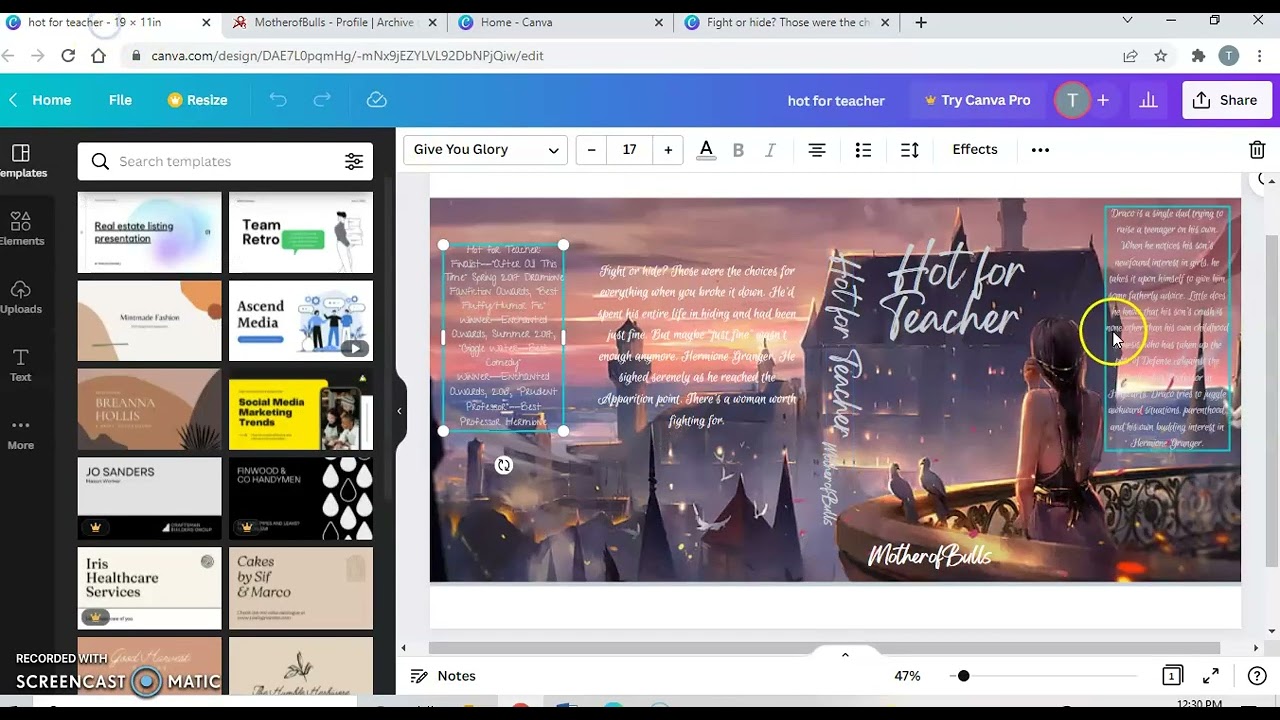Select the Breanna Hollis template
The image size is (1280, 720).
[150, 409]
